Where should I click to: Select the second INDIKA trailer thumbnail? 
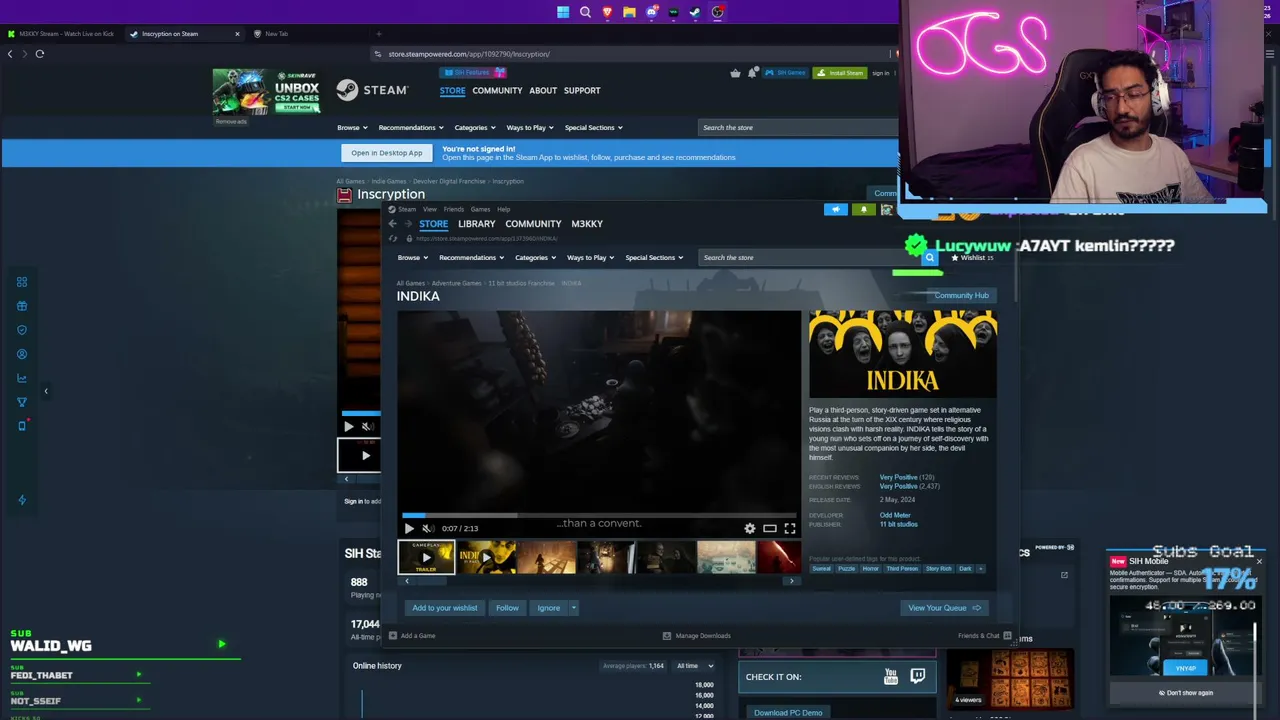tap(486, 557)
